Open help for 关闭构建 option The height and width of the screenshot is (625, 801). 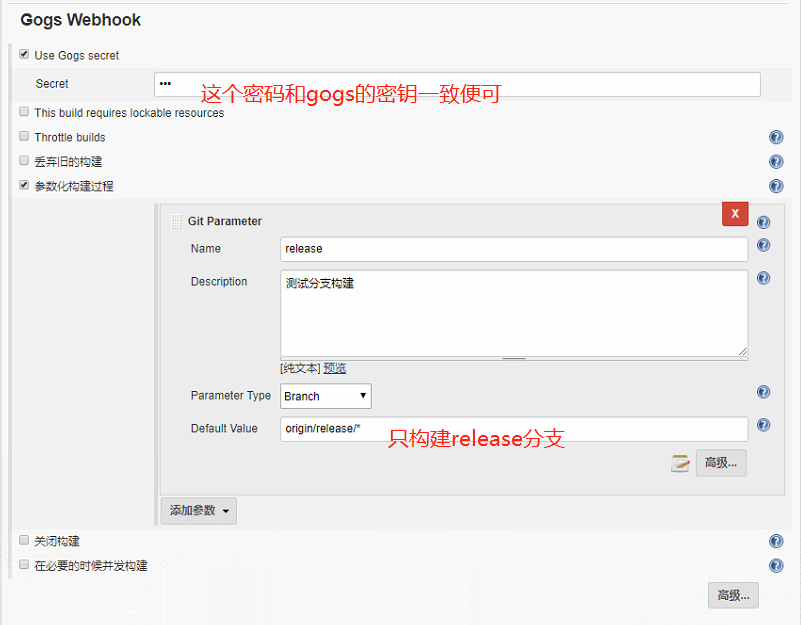tap(776, 541)
